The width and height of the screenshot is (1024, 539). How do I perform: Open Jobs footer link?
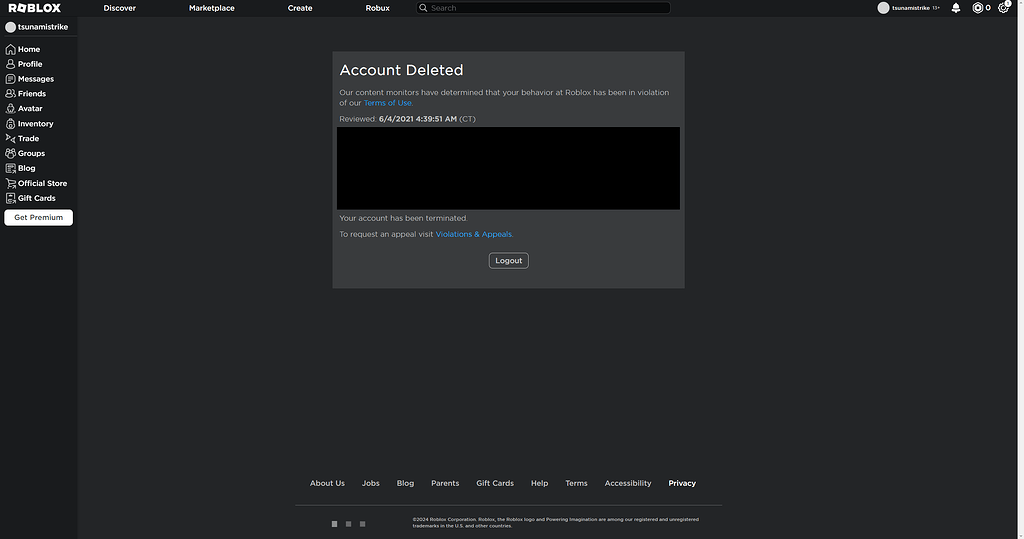371,483
